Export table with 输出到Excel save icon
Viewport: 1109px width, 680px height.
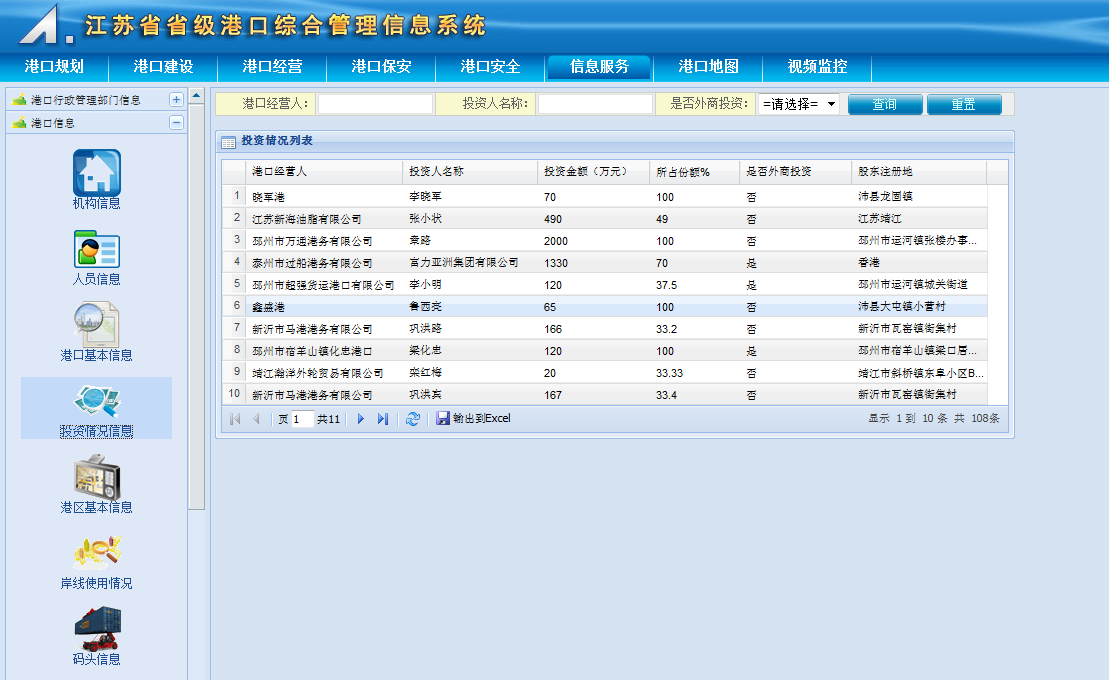(443, 419)
